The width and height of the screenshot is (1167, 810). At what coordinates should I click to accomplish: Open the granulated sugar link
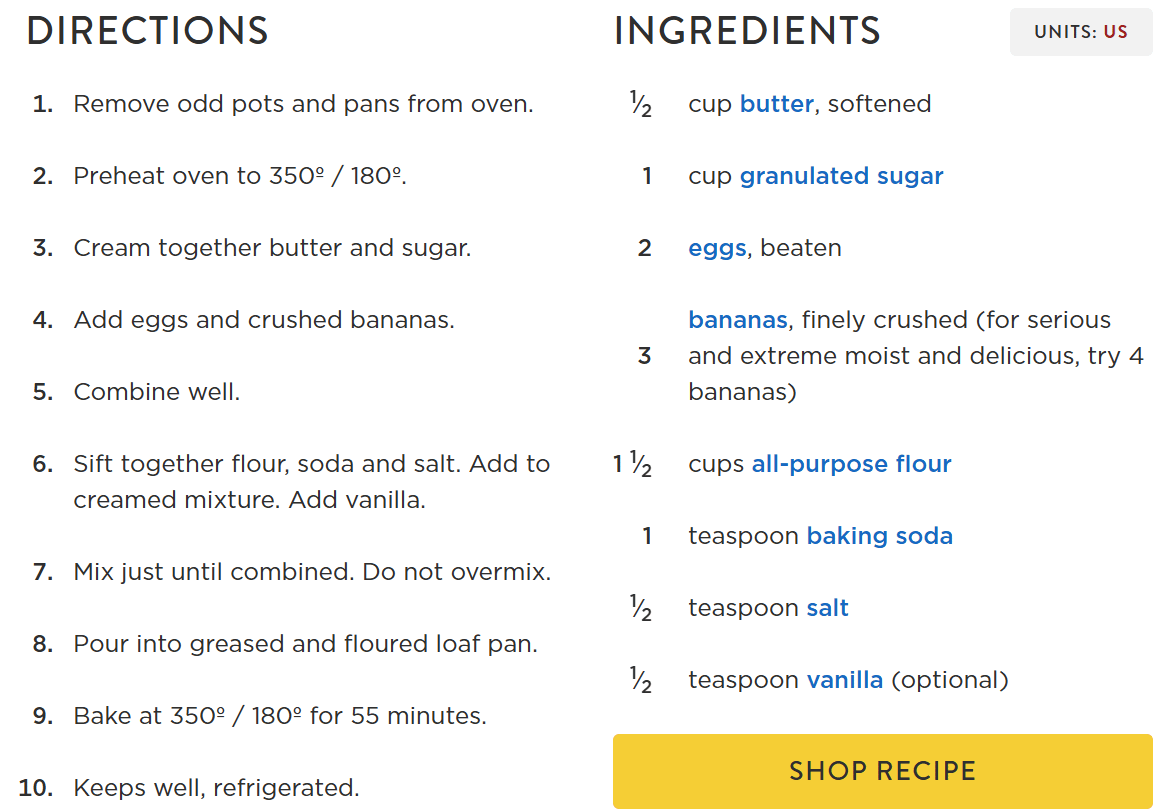tap(841, 176)
